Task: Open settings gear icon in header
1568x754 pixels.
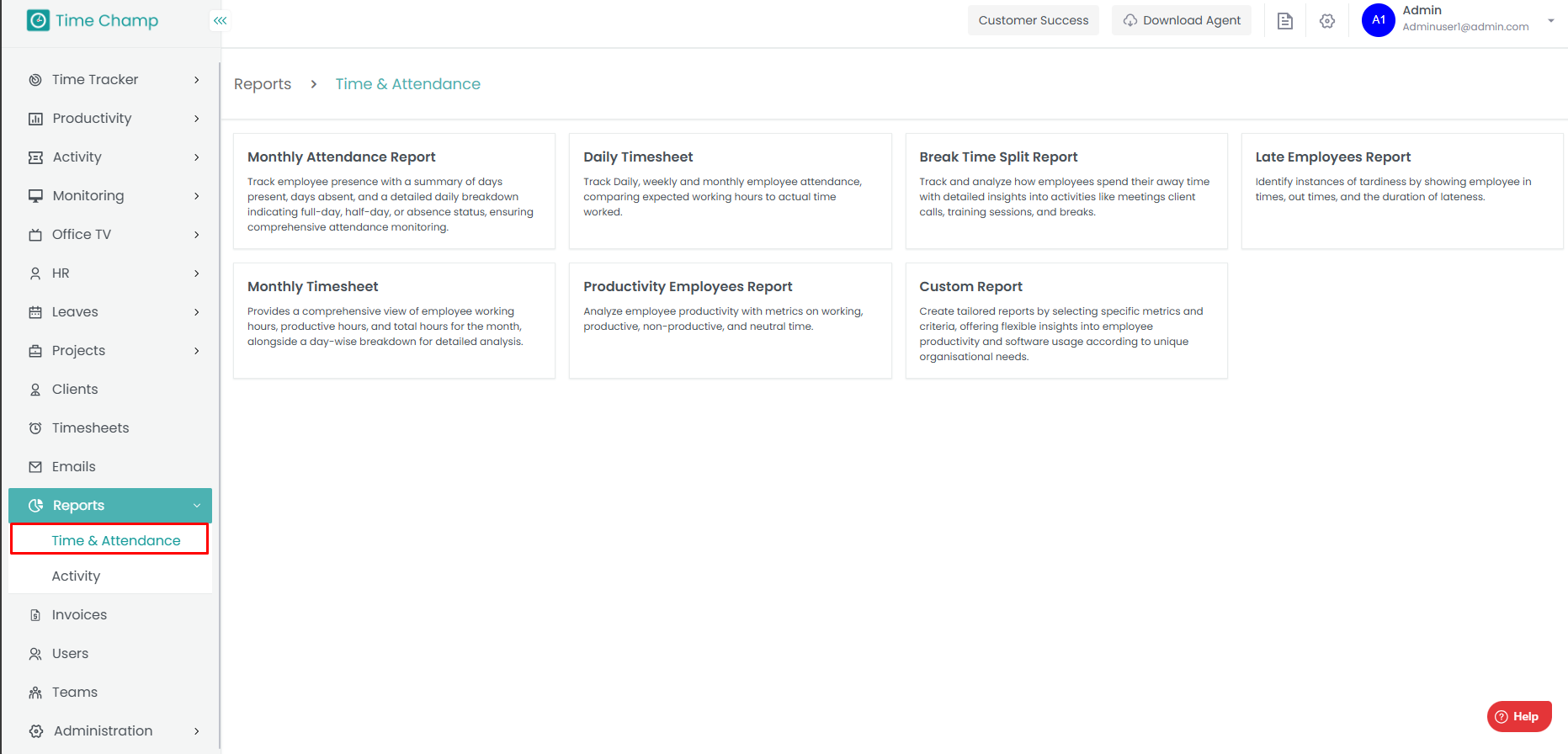Action: [1327, 21]
